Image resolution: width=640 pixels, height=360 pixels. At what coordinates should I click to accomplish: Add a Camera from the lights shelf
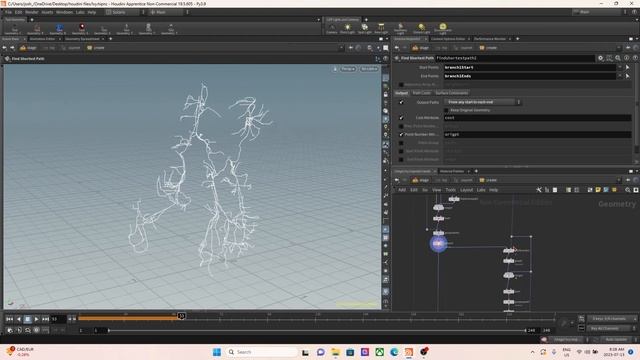tap(331, 29)
